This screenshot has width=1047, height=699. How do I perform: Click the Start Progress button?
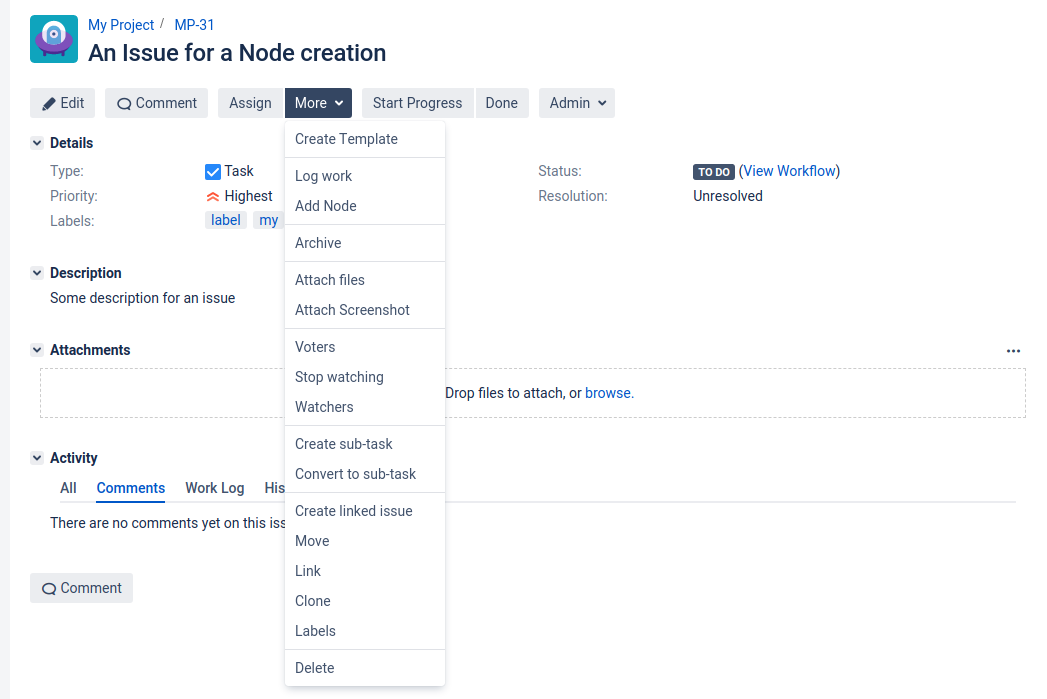(x=417, y=103)
